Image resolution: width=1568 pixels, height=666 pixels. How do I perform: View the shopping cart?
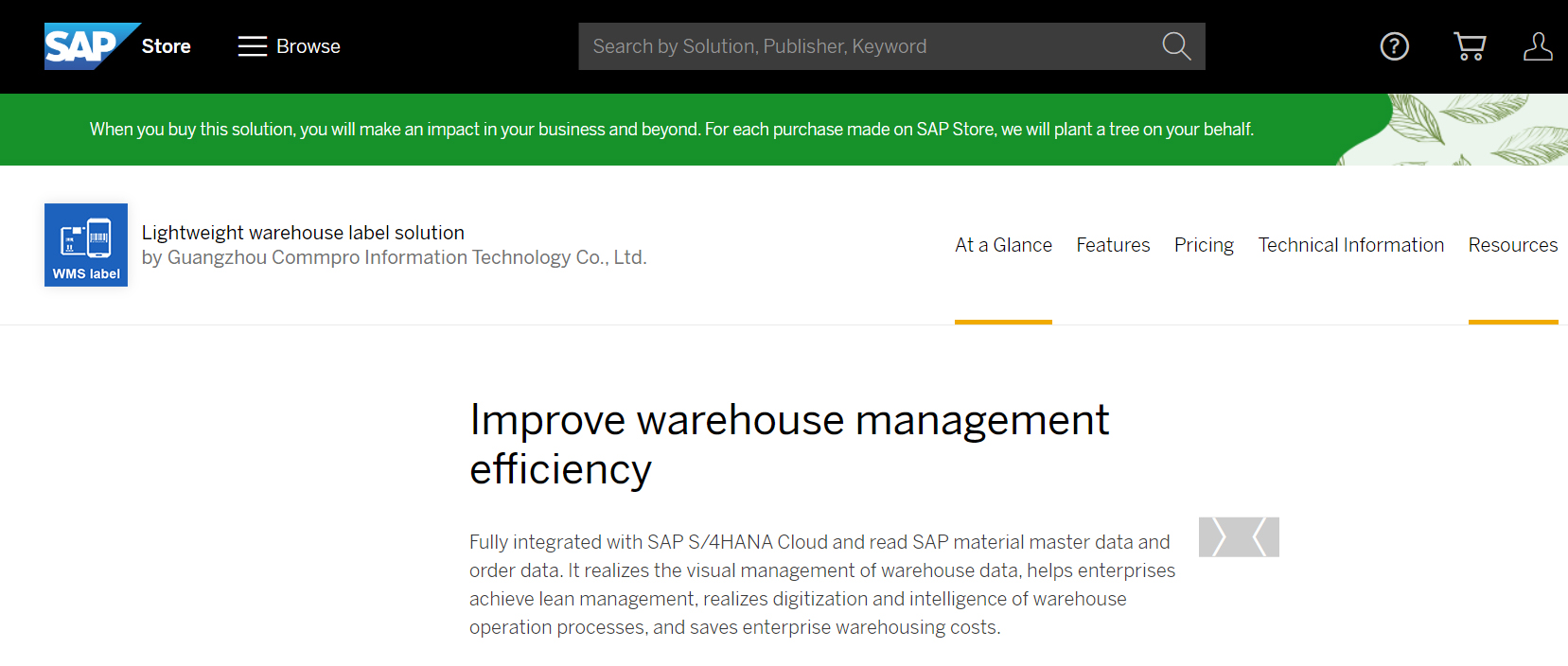coord(1469,46)
